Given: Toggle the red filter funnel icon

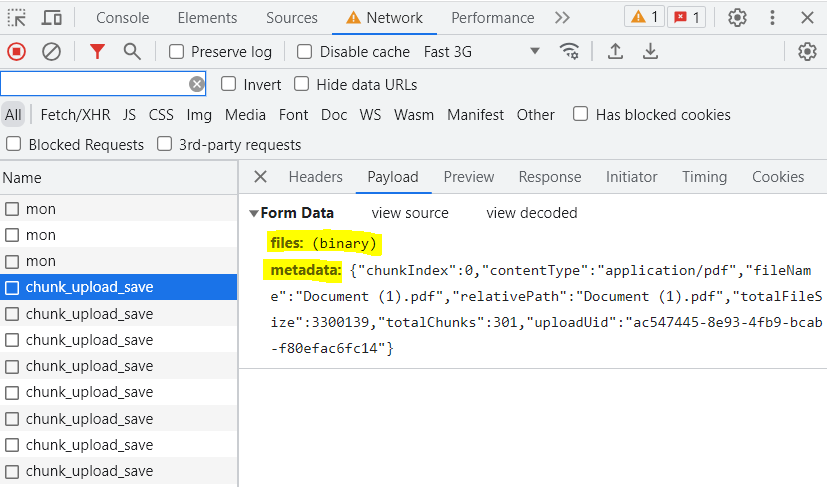Looking at the screenshot, I should (97, 52).
